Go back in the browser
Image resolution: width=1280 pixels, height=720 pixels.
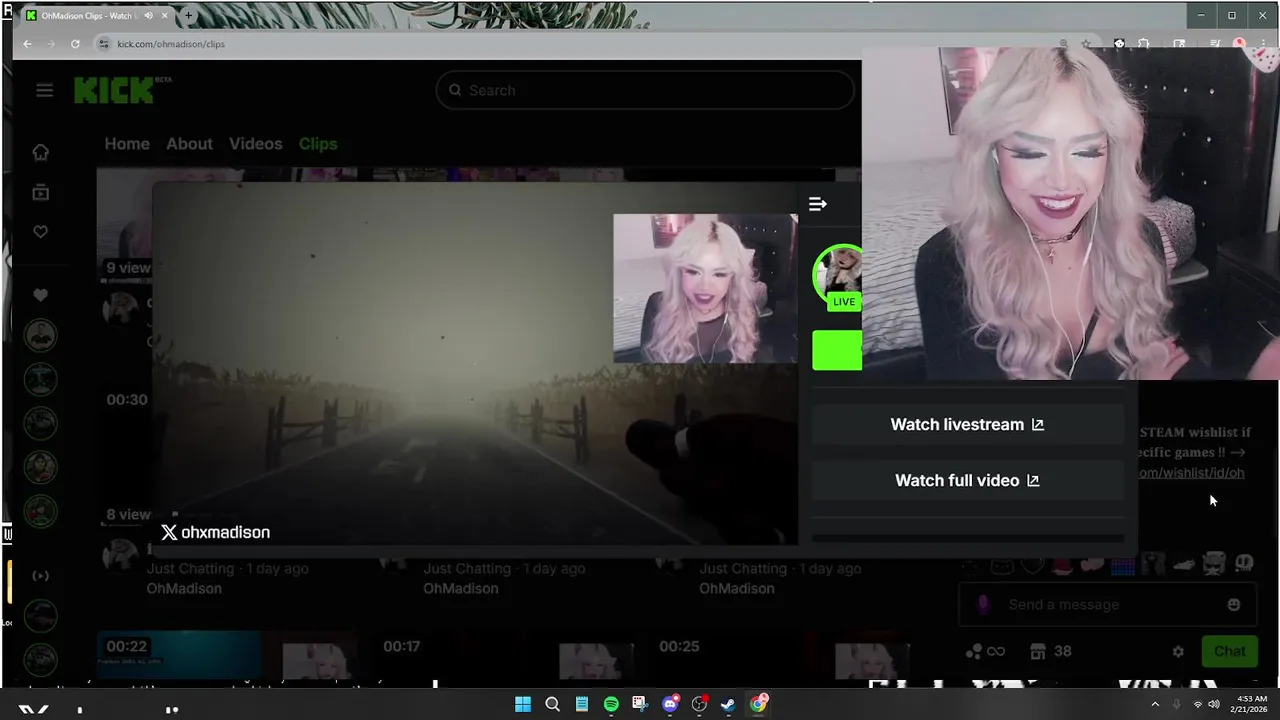pyautogui.click(x=27, y=44)
